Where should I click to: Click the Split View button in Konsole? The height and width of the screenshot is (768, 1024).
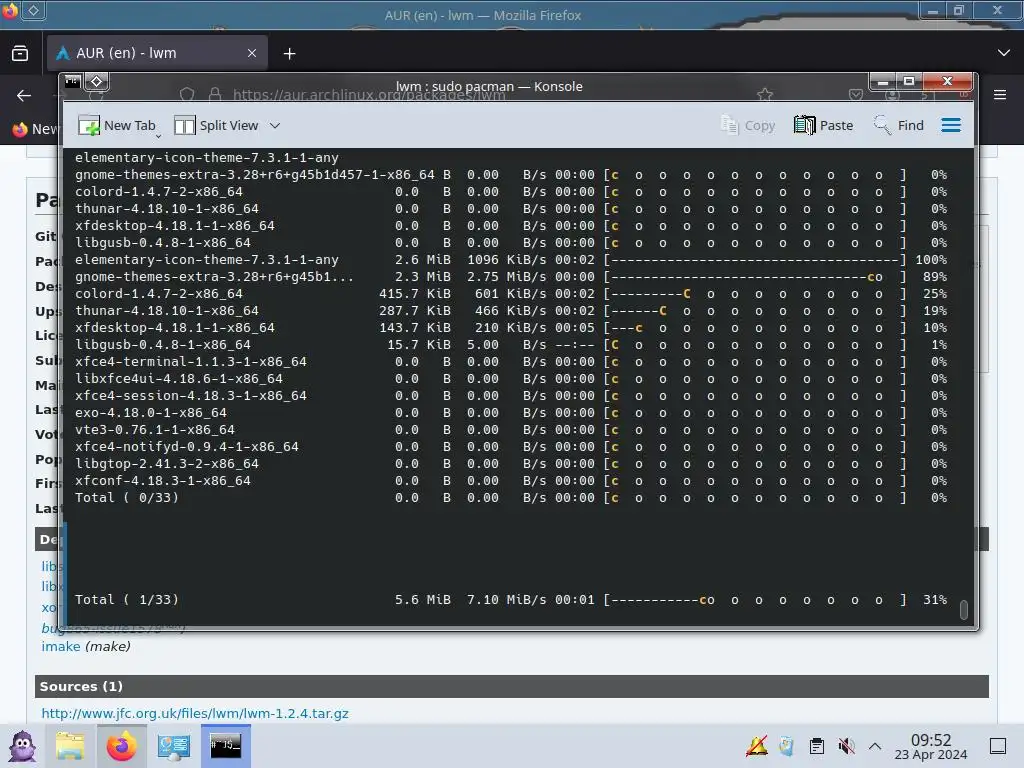(216, 125)
